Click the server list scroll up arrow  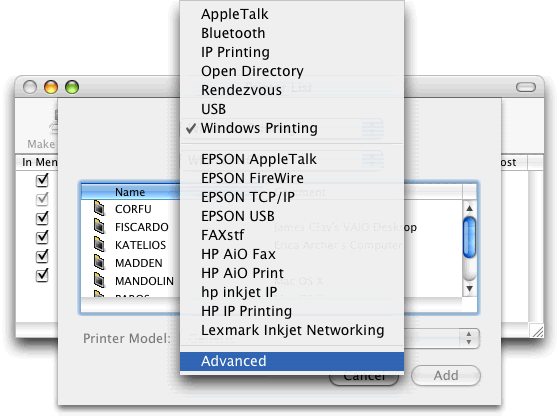470,208
